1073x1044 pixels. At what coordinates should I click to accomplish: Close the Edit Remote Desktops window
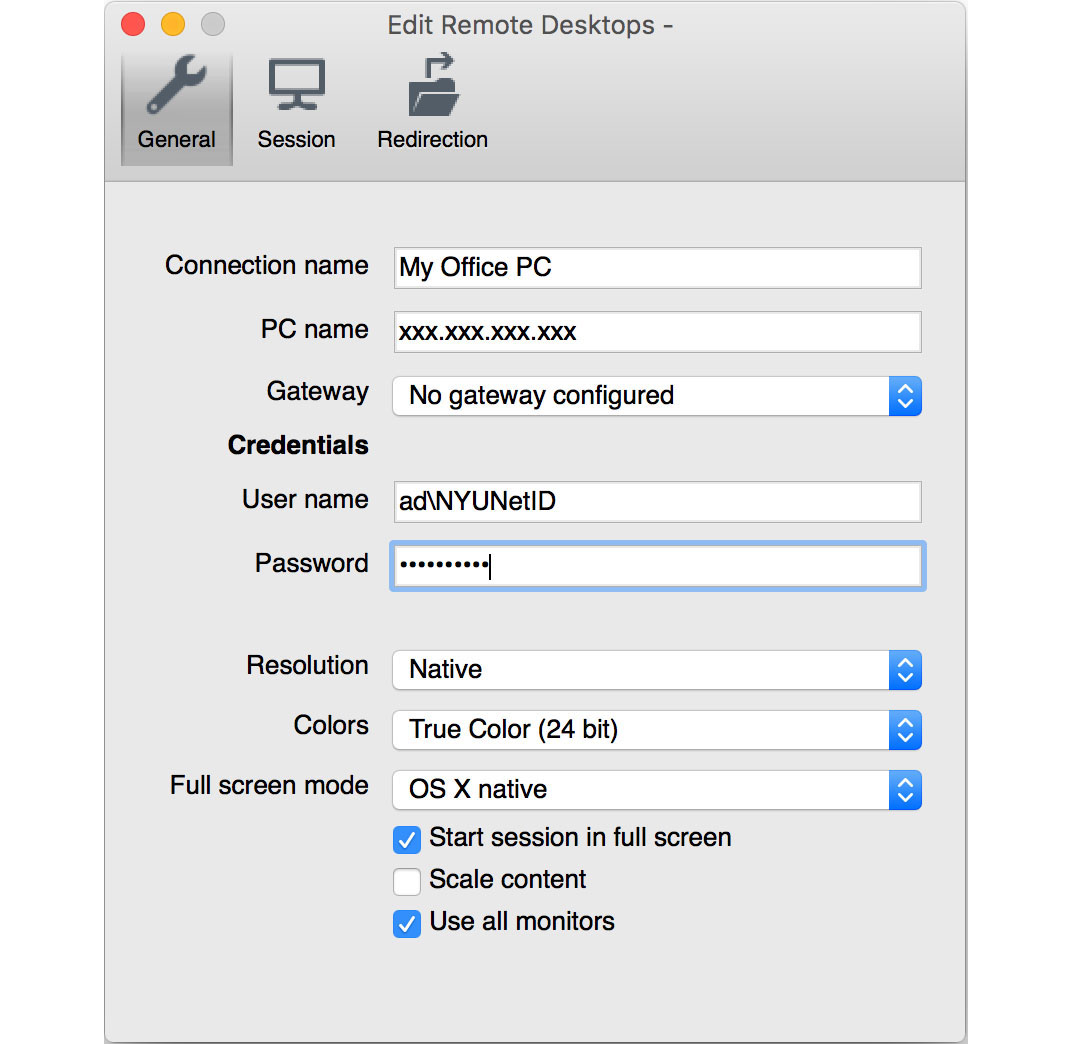[133, 25]
